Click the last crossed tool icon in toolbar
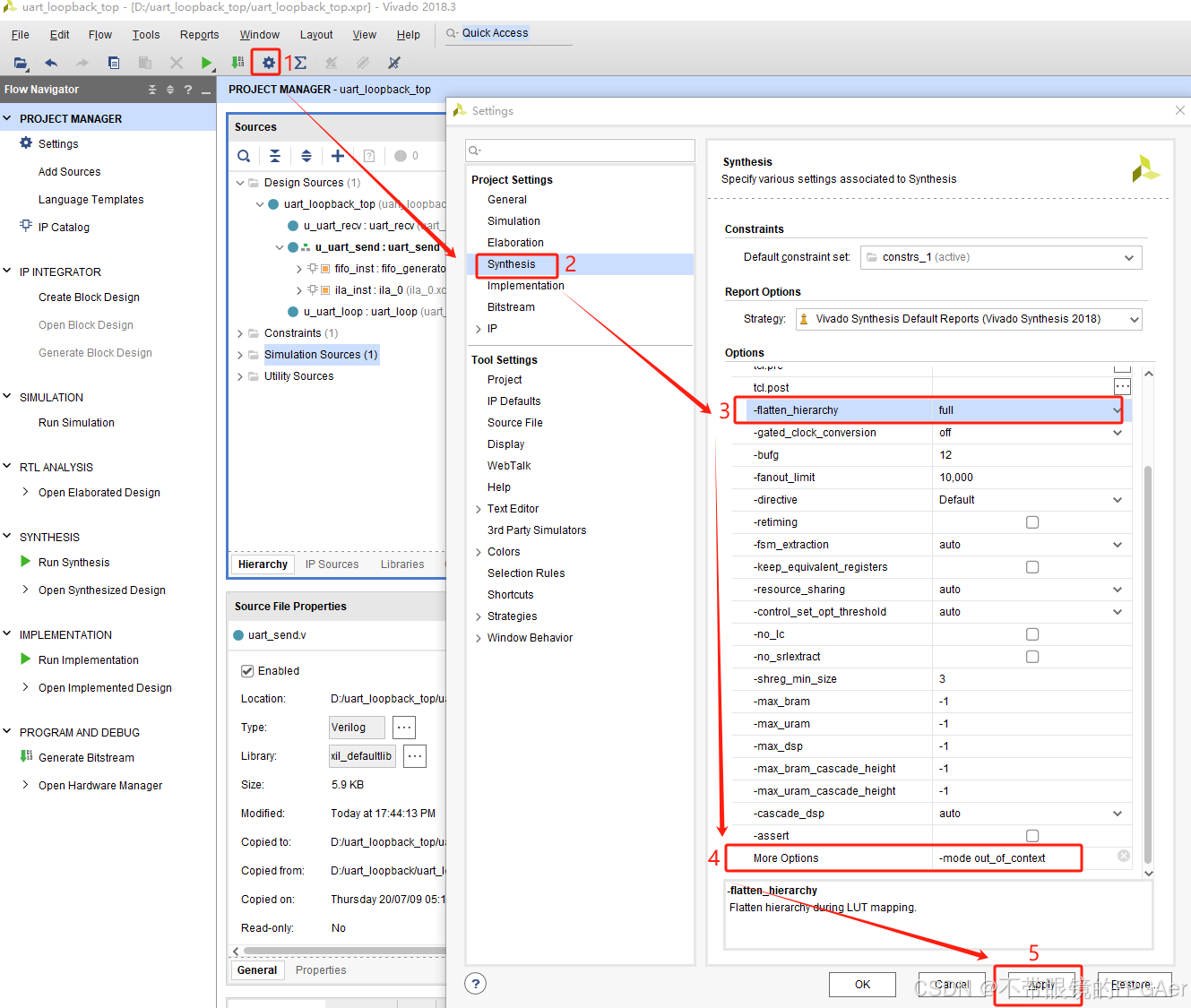The width and height of the screenshot is (1191, 1008). (393, 63)
